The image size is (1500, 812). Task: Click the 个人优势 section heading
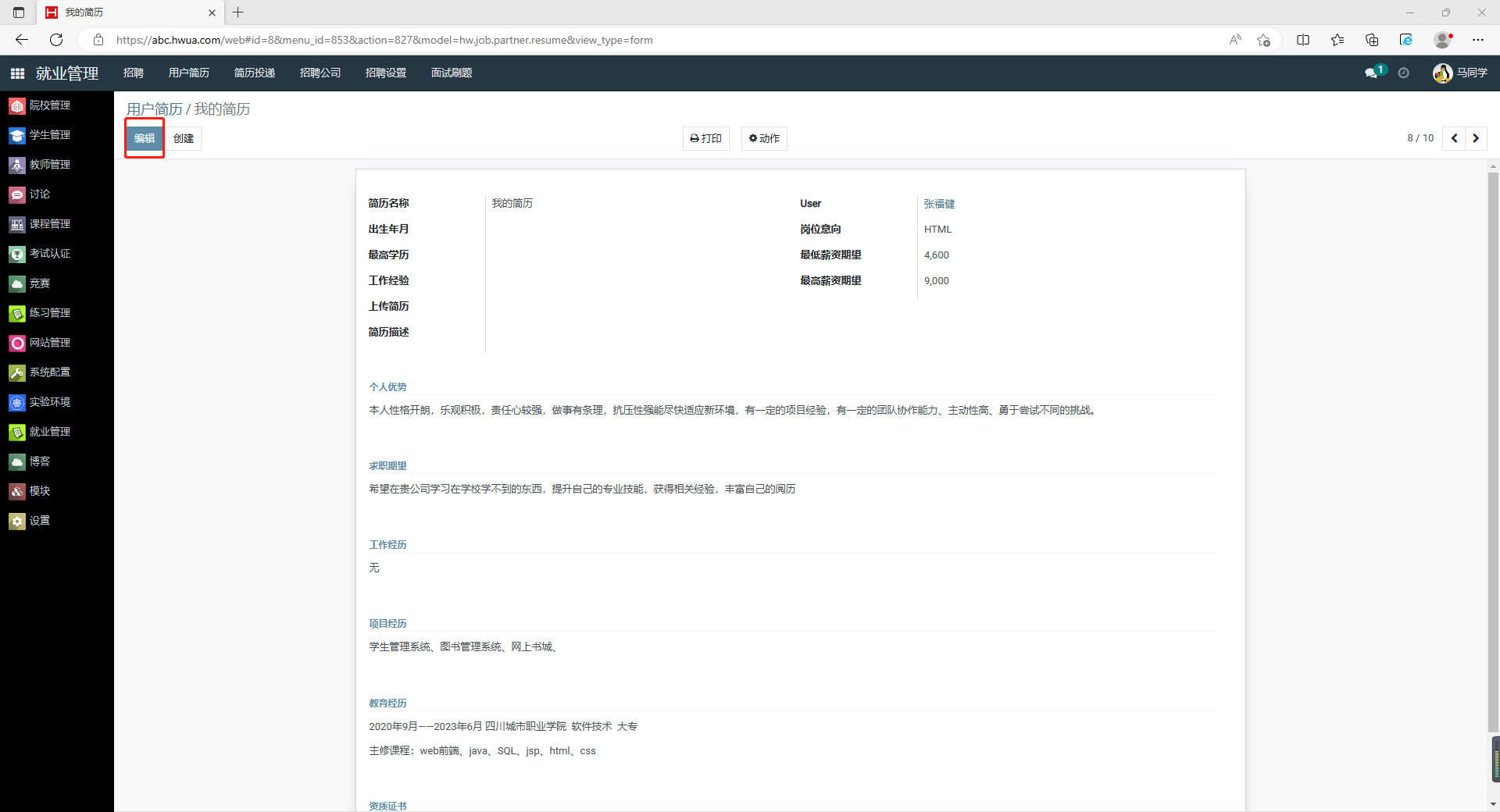[388, 387]
